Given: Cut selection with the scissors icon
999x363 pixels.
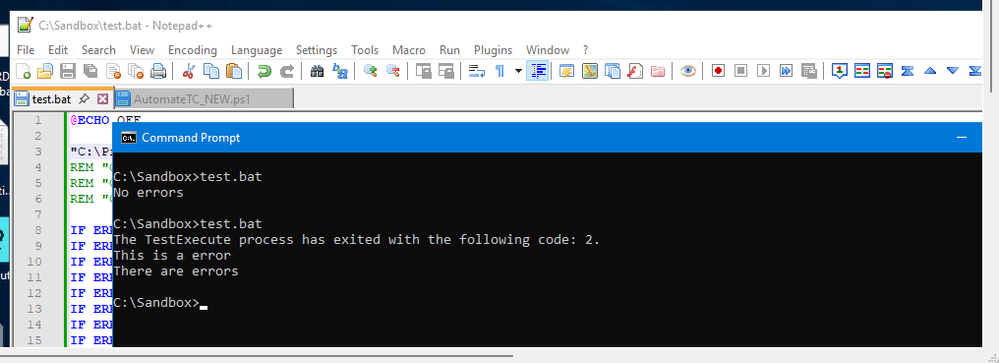Looking at the screenshot, I should coord(188,71).
